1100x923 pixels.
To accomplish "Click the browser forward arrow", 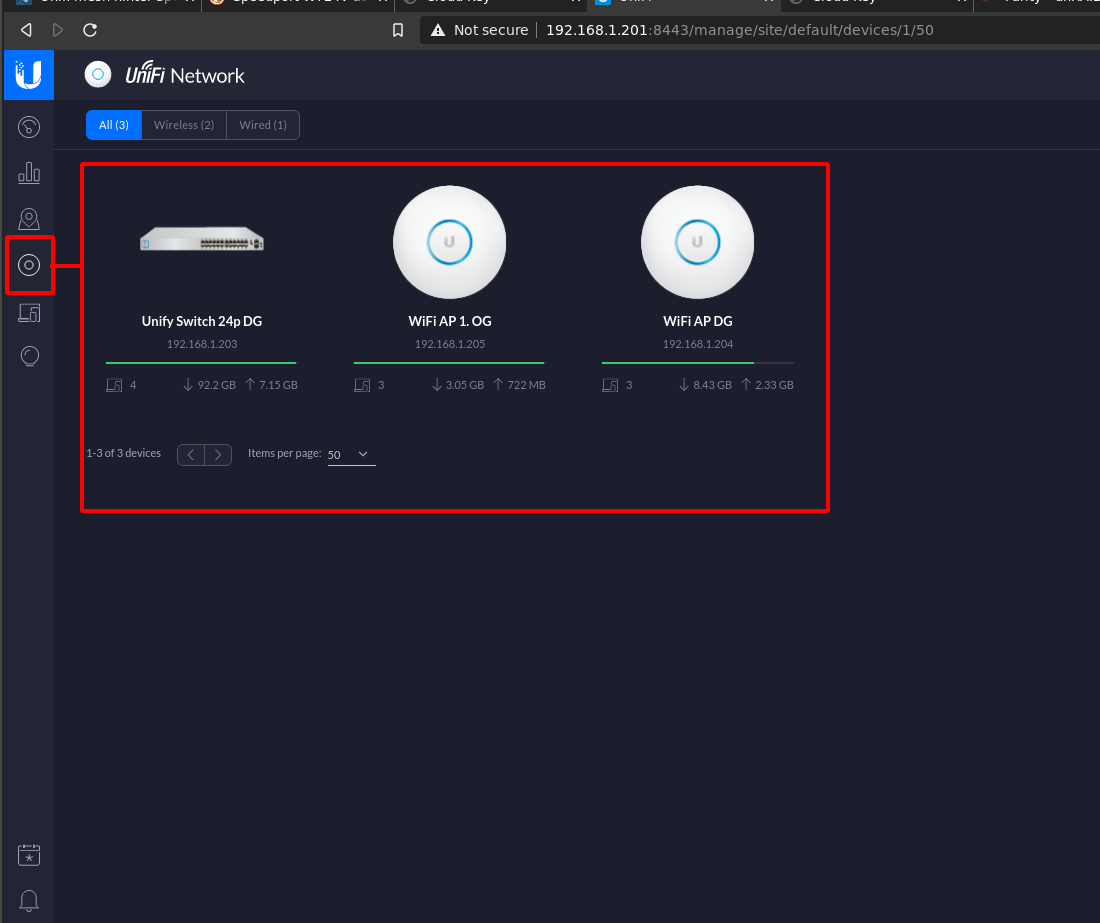I will [x=58, y=30].
